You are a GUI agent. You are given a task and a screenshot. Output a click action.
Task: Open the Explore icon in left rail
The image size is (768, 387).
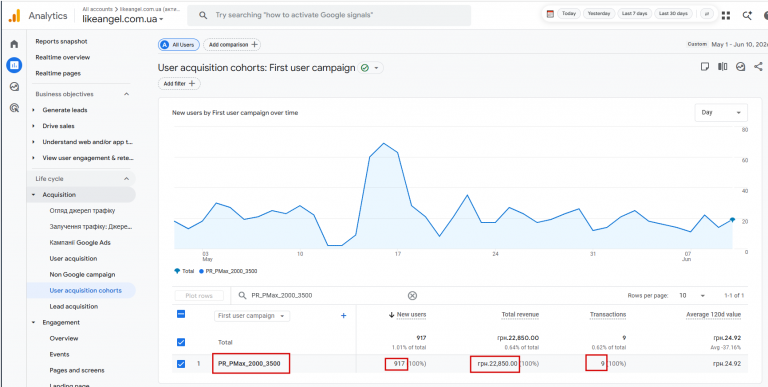pos(14,87)
